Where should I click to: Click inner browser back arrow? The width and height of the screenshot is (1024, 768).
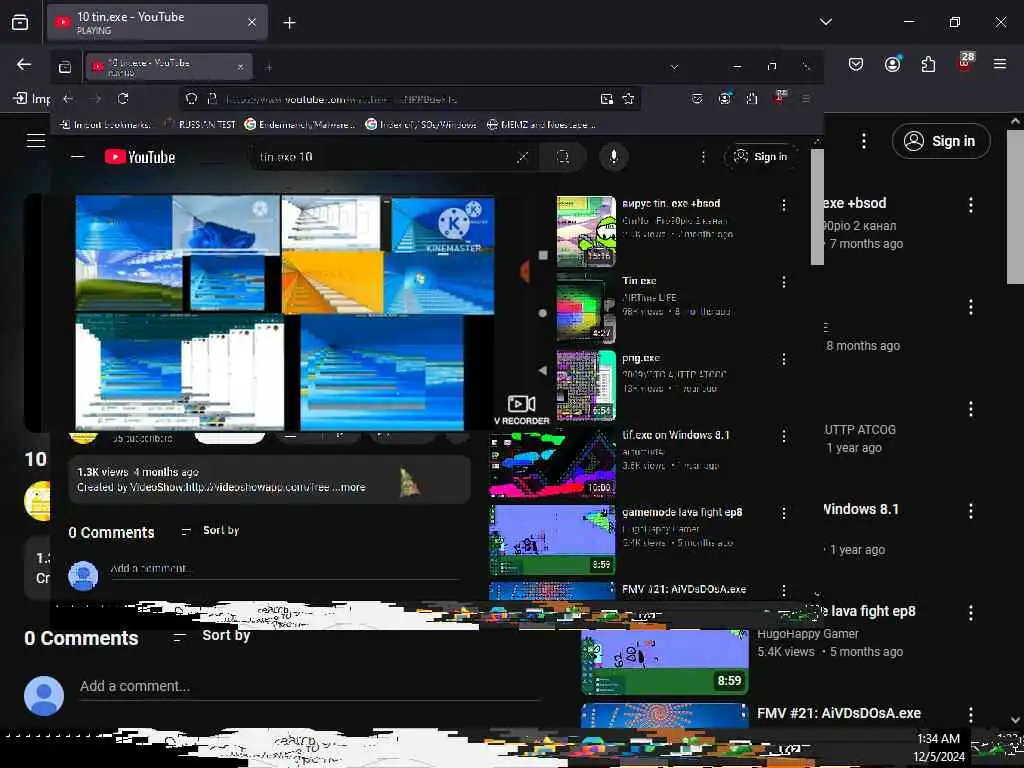tap(68, 99)
